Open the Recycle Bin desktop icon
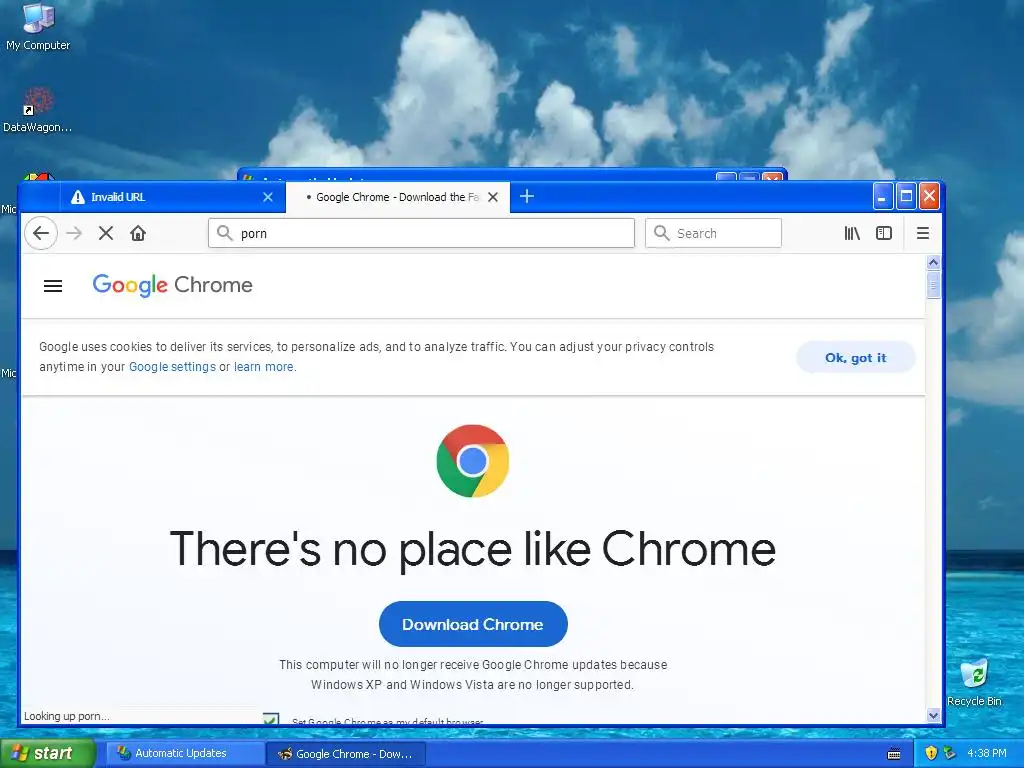The height and width of the screenshot is (768, 1024). tap(974, 682)
